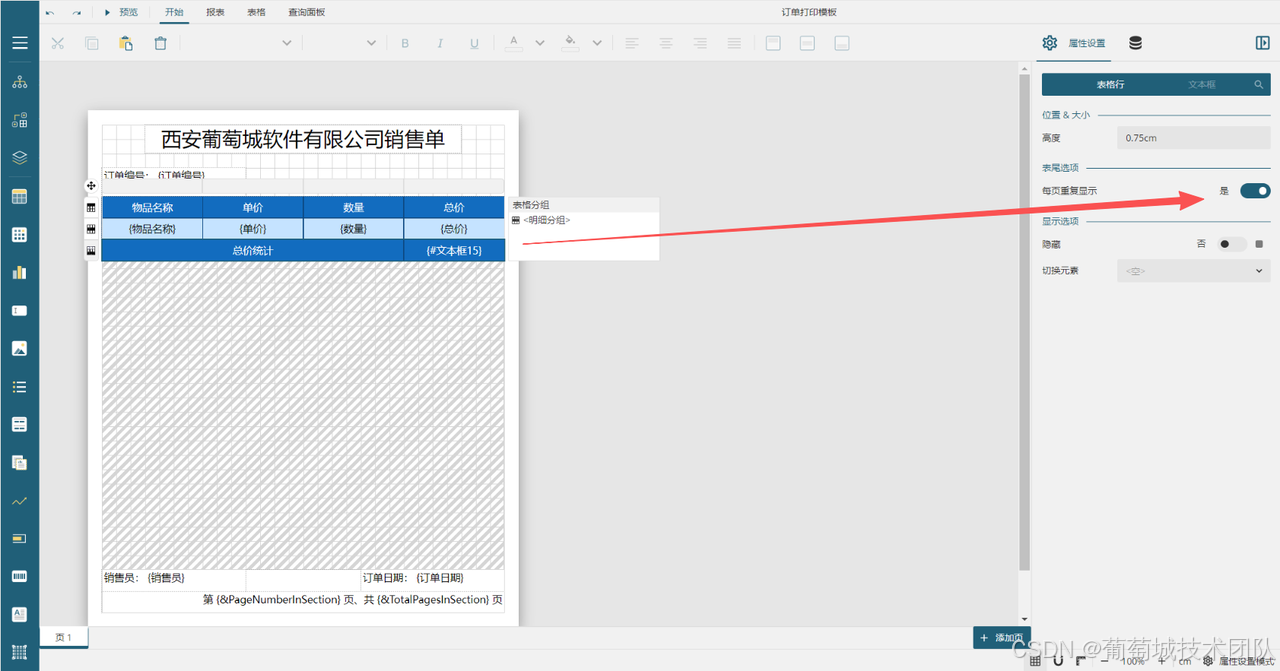Screen dimensions: 1280x671
Task: Toggle the hidden switch
Action: tap(1232, 244)
